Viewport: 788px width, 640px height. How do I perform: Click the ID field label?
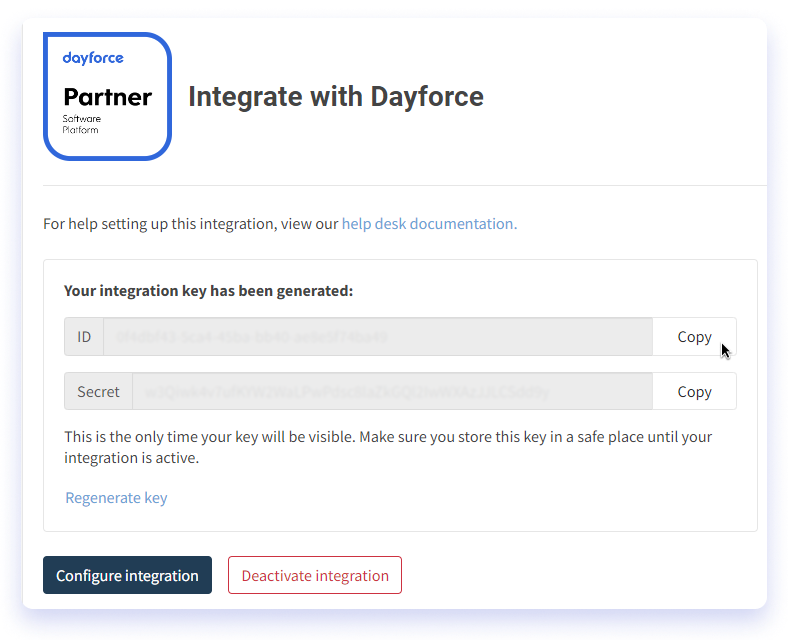84,337
